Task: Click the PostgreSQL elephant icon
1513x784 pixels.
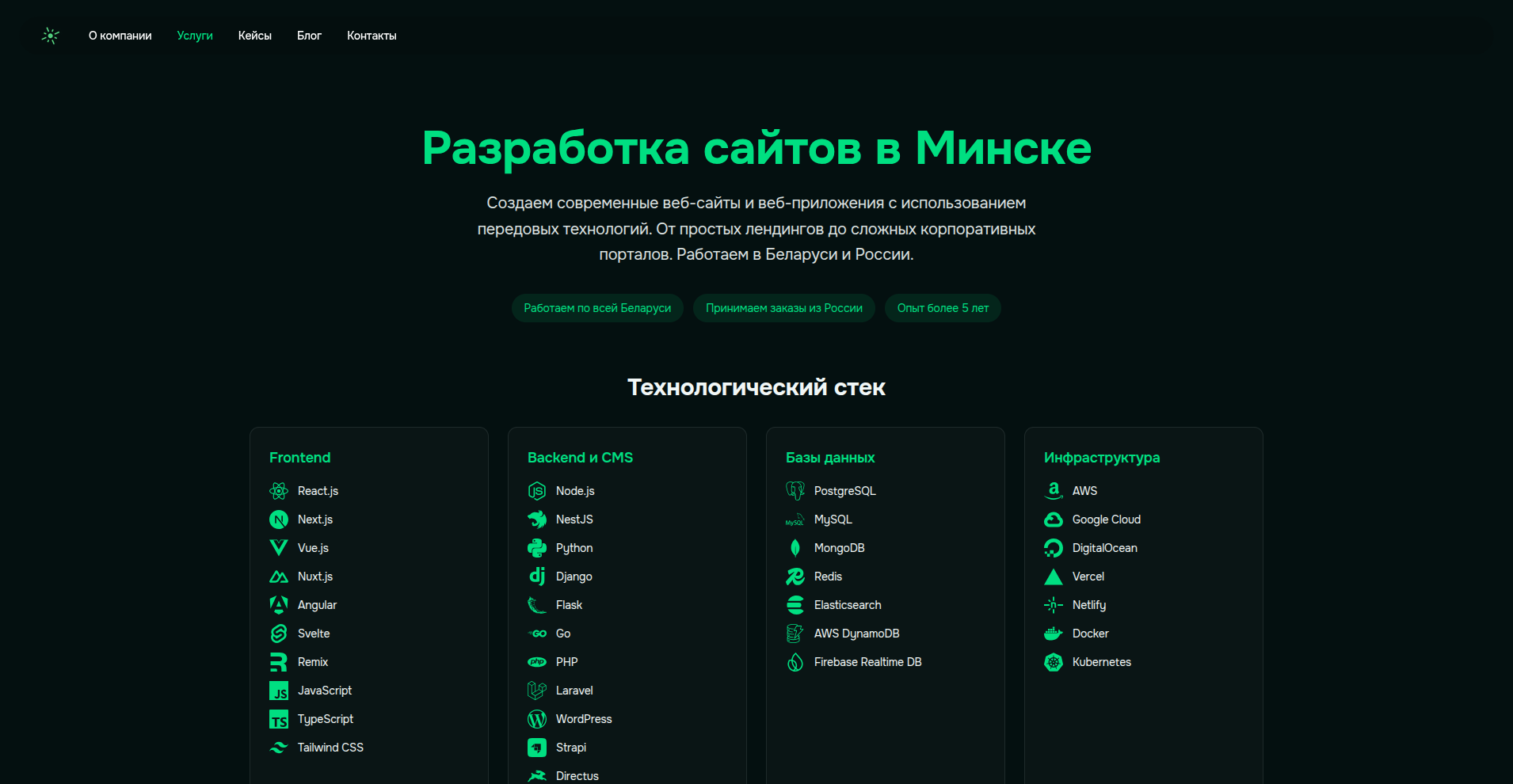Action: [x=795, y=491]
